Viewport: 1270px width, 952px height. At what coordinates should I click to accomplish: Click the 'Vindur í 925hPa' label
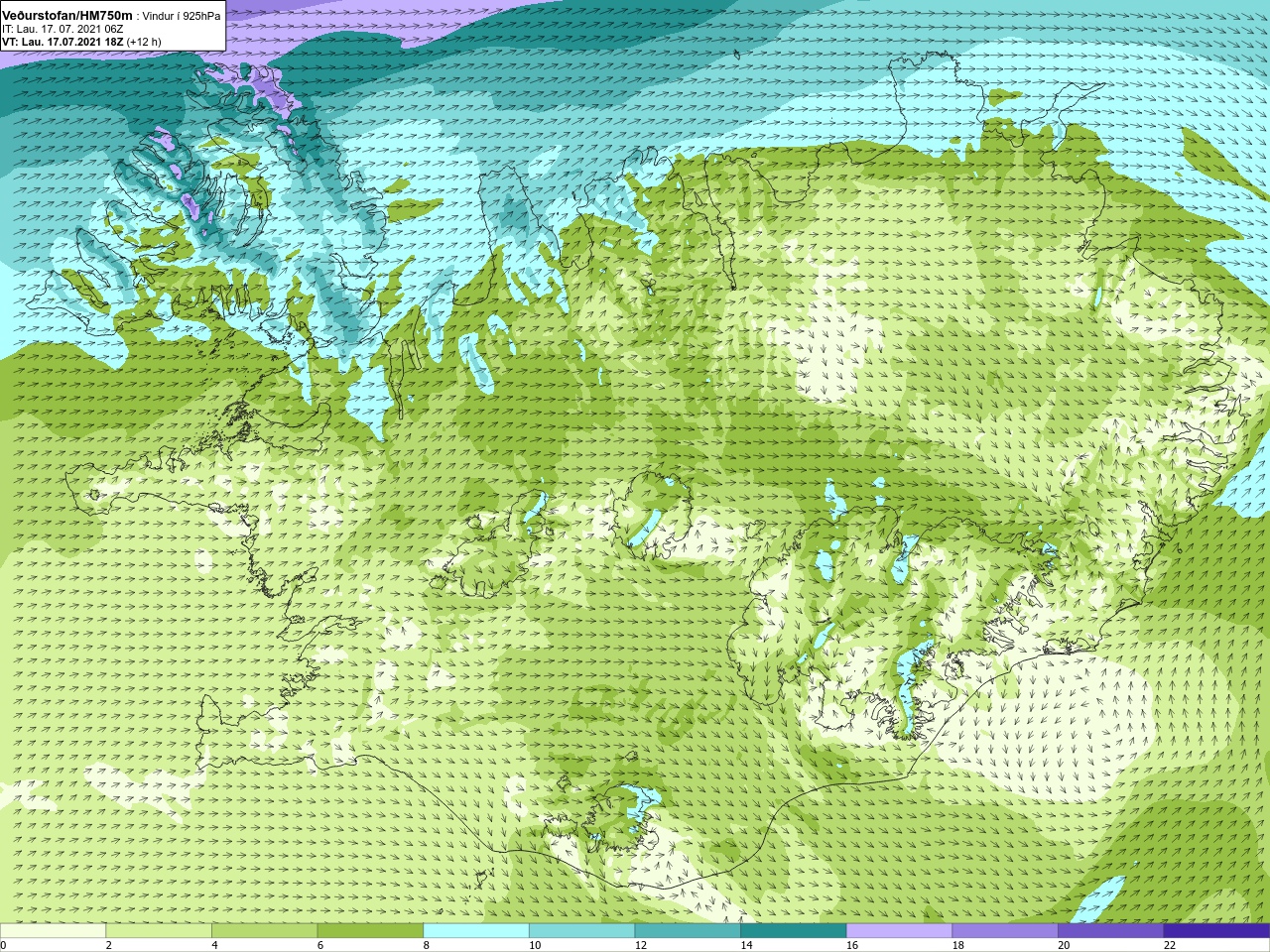(182, 16)
